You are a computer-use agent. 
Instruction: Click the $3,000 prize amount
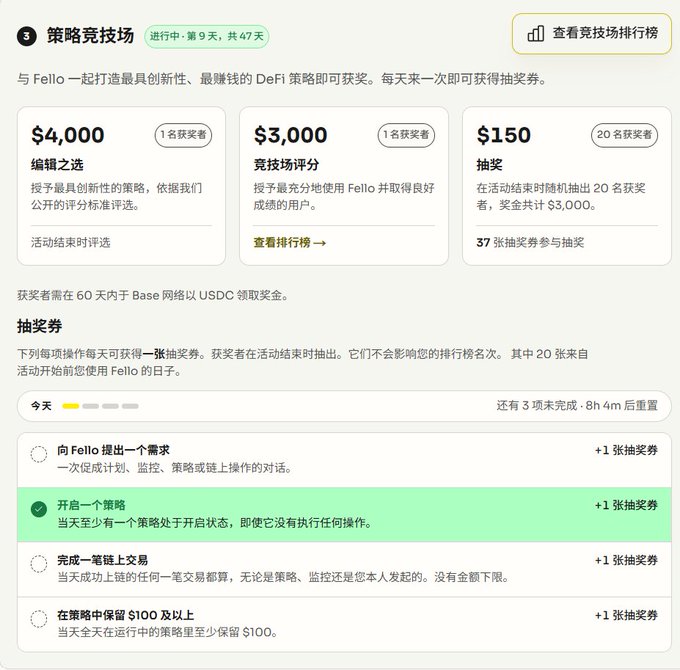(x=291, y=135)
